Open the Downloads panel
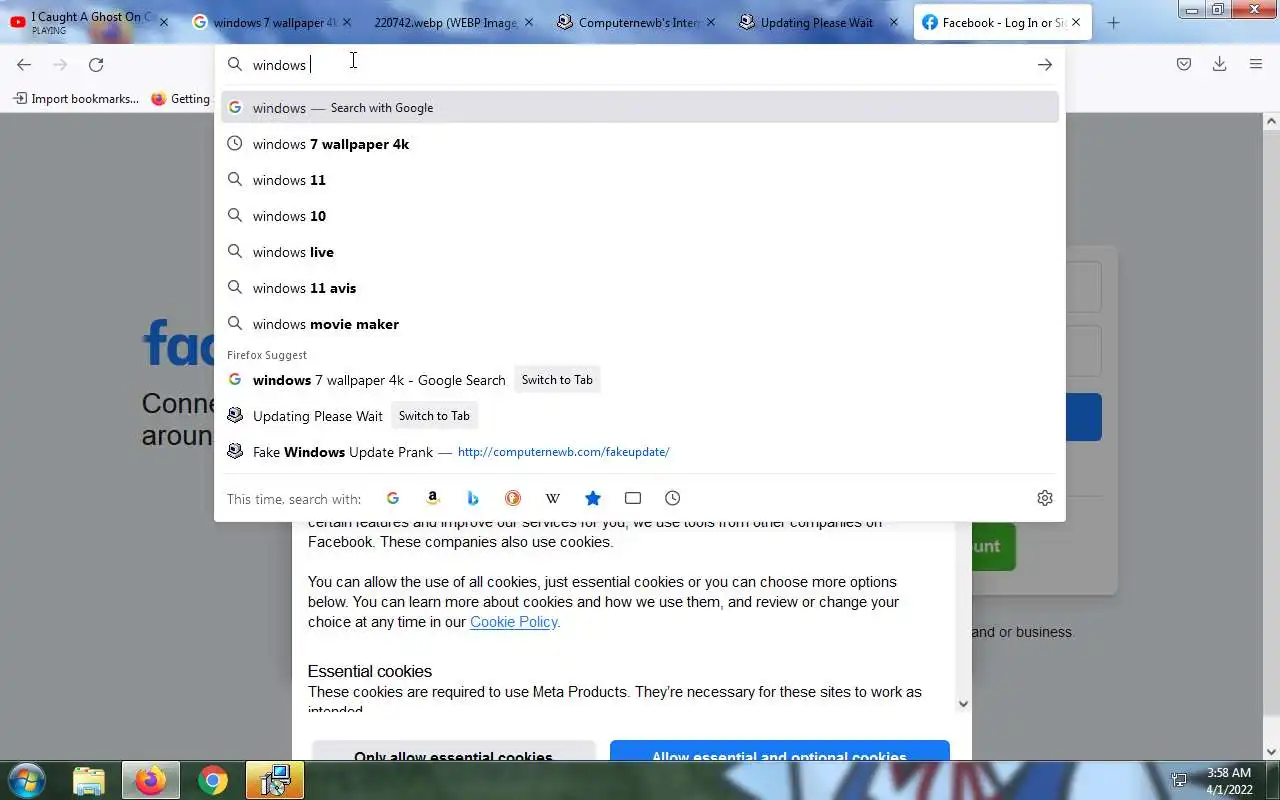This screenshot has width=1280, height=800. [x=1219, y=65]
